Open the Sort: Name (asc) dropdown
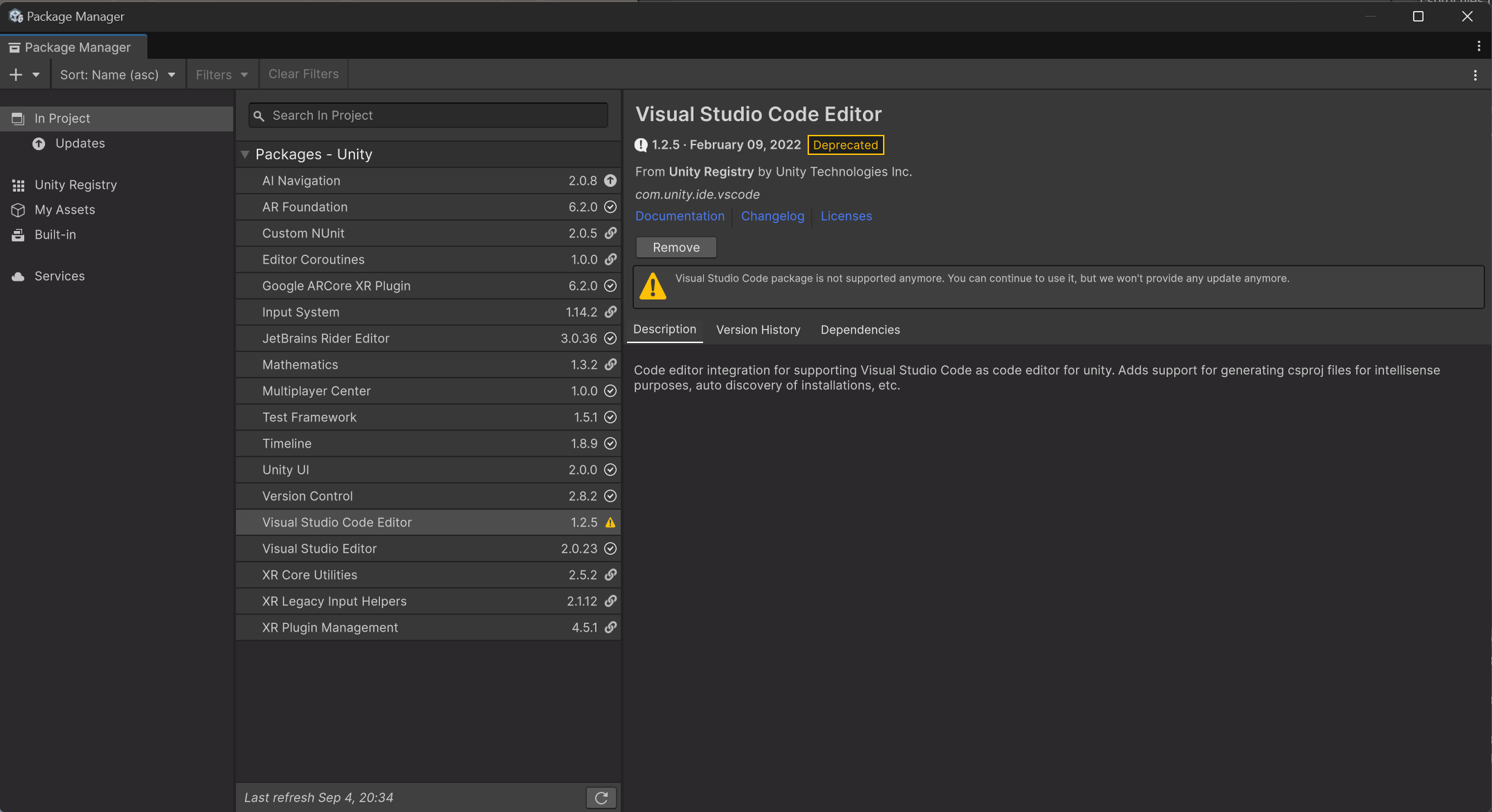 pyautogui.click(x=117, y=75)
